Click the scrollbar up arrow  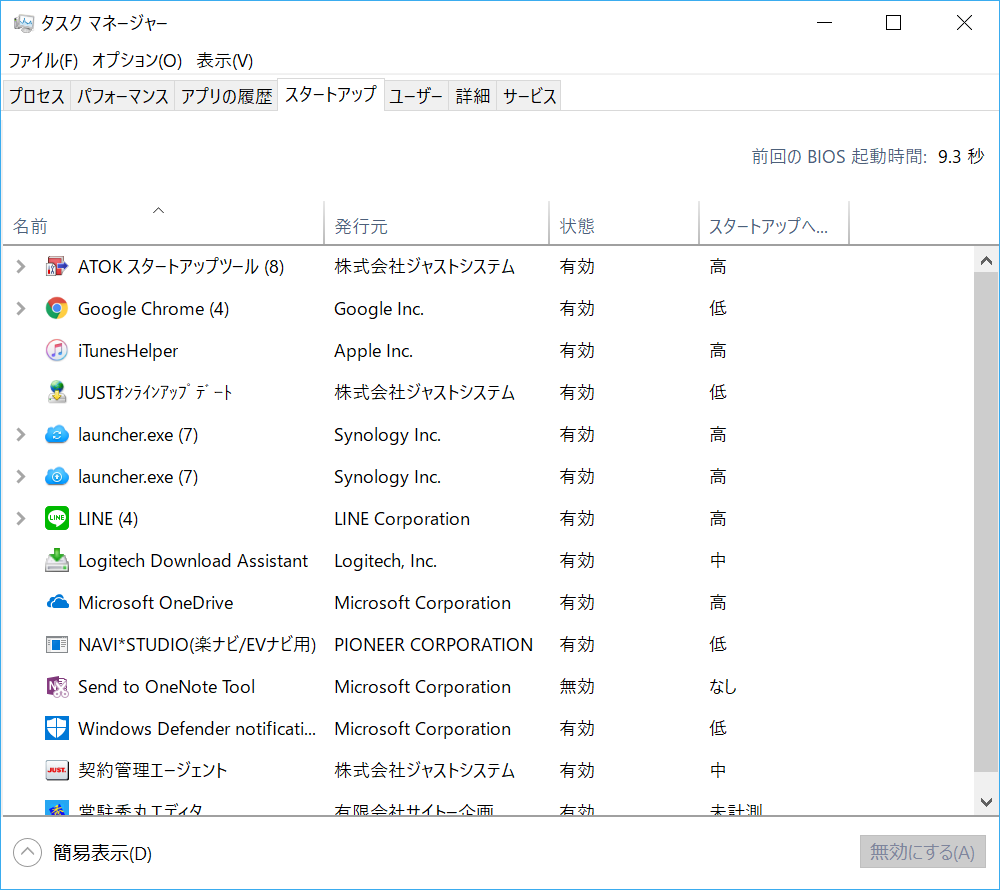tap(986, 260)
